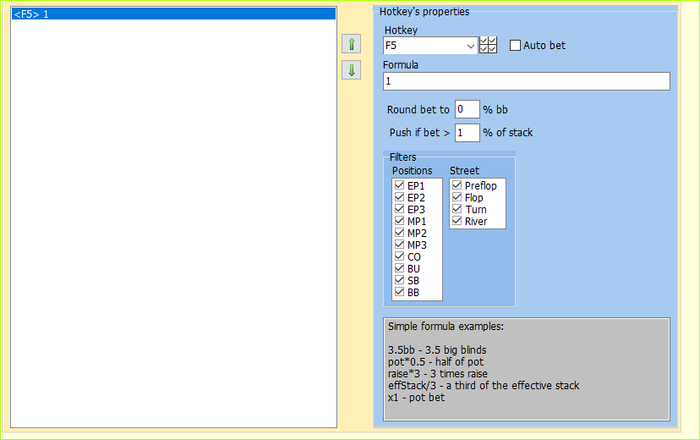The width and height of the screenshot is (700, 440).
Task: Toggle the Turn street checkbox
Action: [457, 209]
